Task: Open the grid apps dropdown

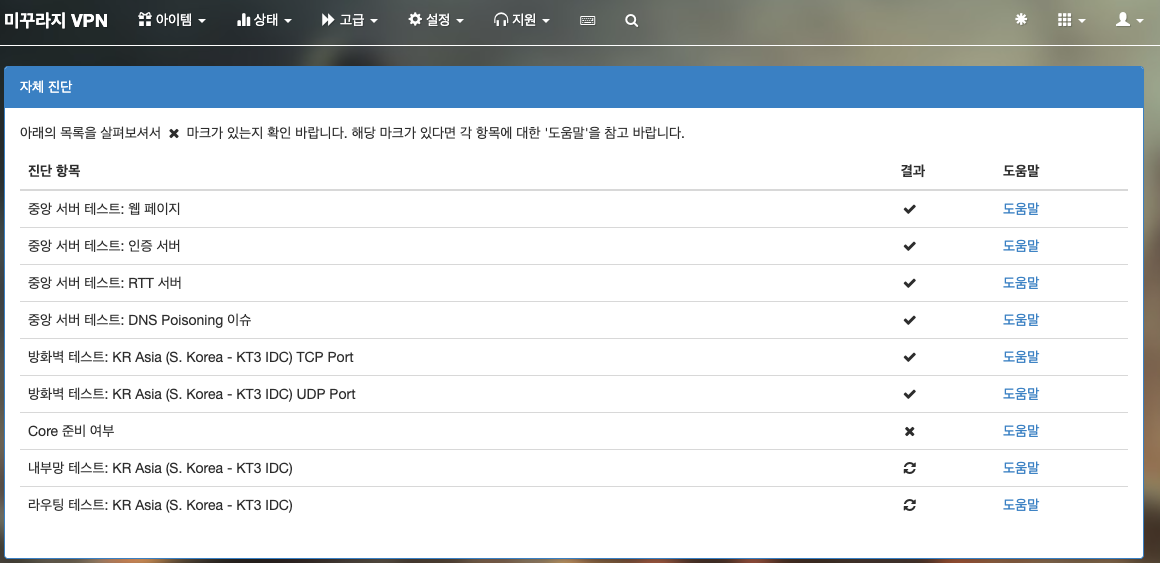Action: click(1071, 20)
